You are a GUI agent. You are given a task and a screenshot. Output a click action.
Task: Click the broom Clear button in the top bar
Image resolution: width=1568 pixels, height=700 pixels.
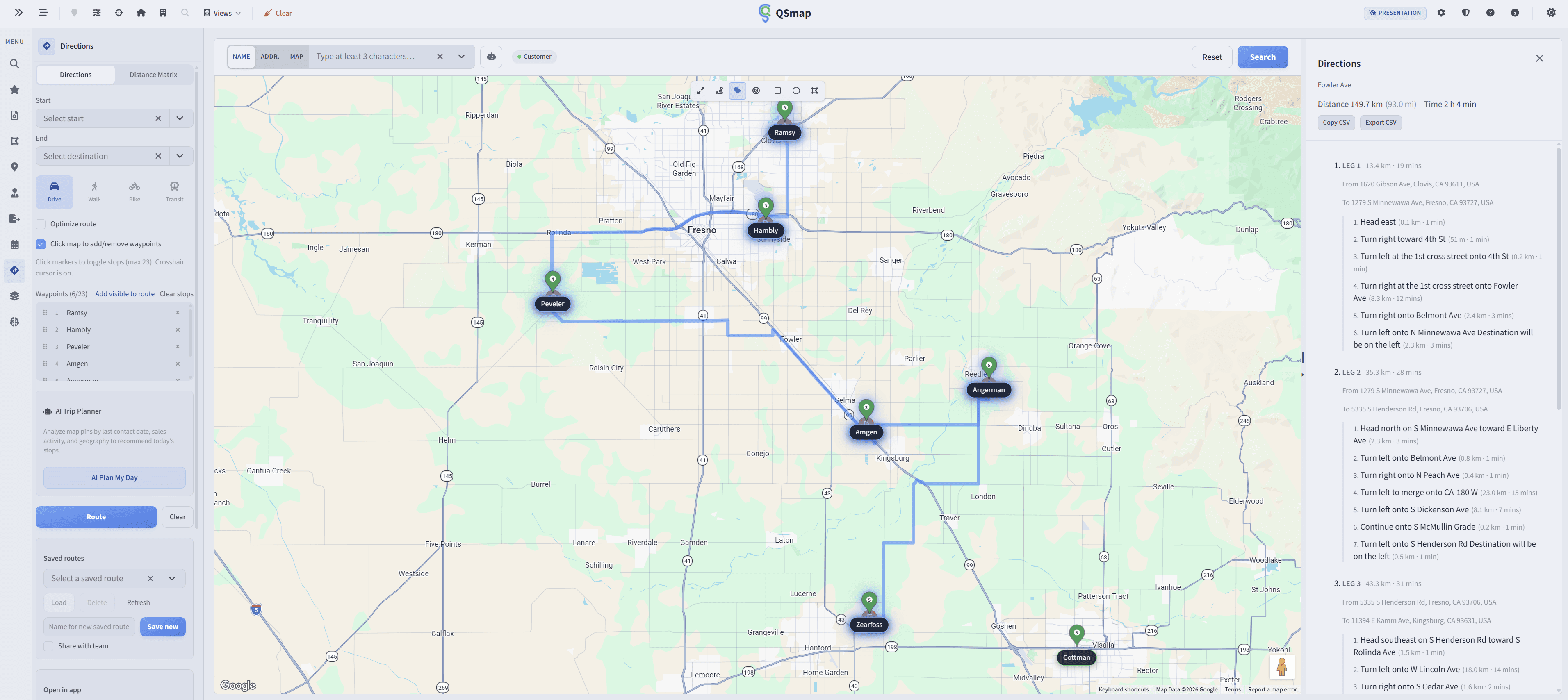[278, 13]
